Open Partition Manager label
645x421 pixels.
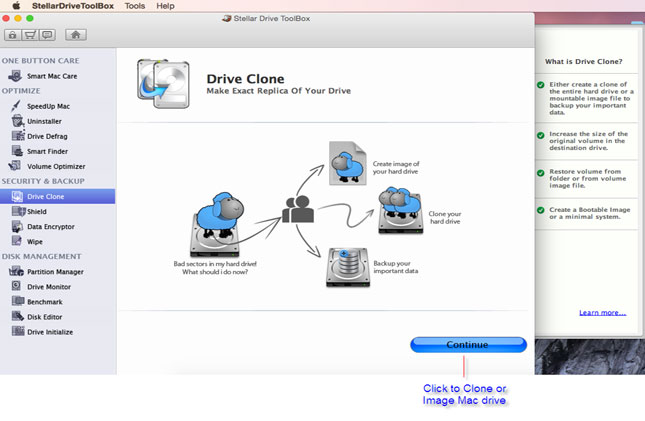(55, 272)
